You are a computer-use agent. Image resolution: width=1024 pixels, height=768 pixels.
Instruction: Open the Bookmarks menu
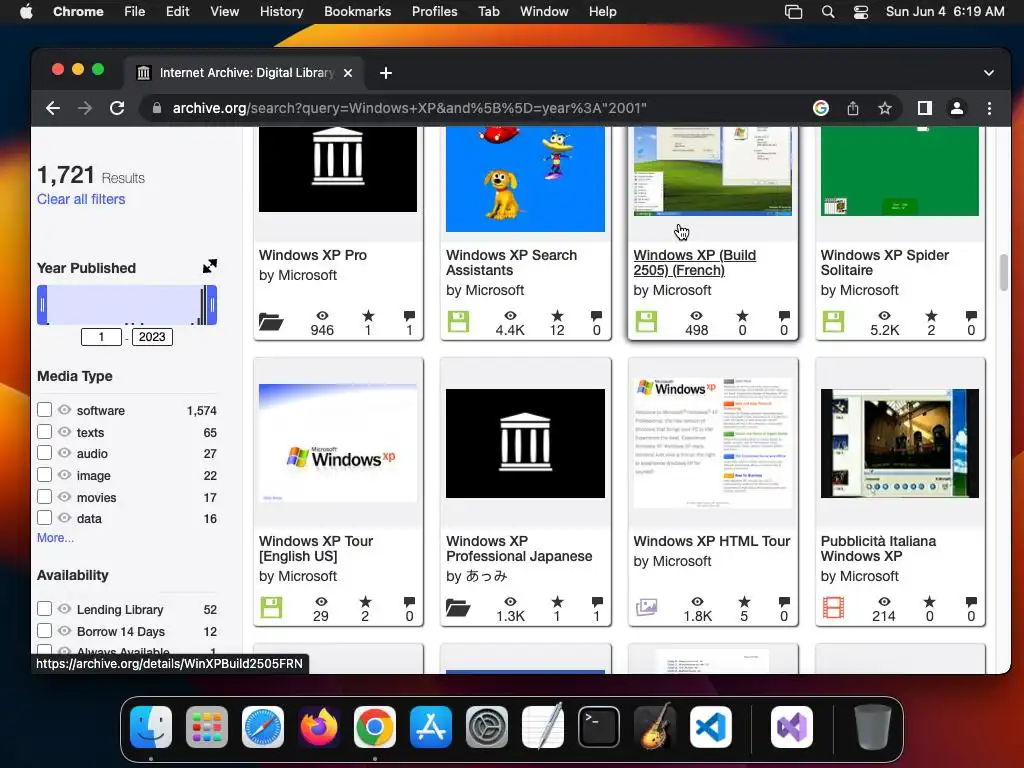coord(357,12)
